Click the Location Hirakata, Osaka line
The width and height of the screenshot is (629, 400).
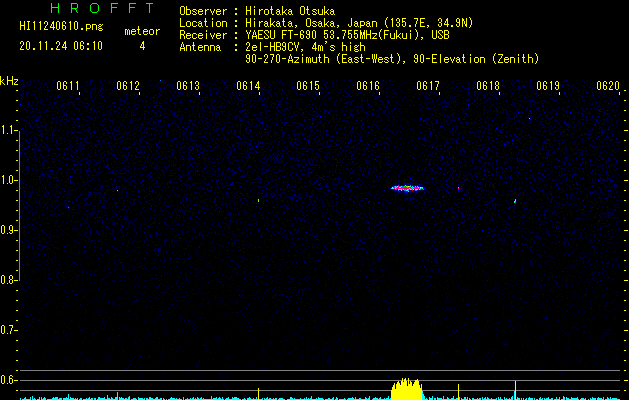pyautogui.click(x=326, y=23)
